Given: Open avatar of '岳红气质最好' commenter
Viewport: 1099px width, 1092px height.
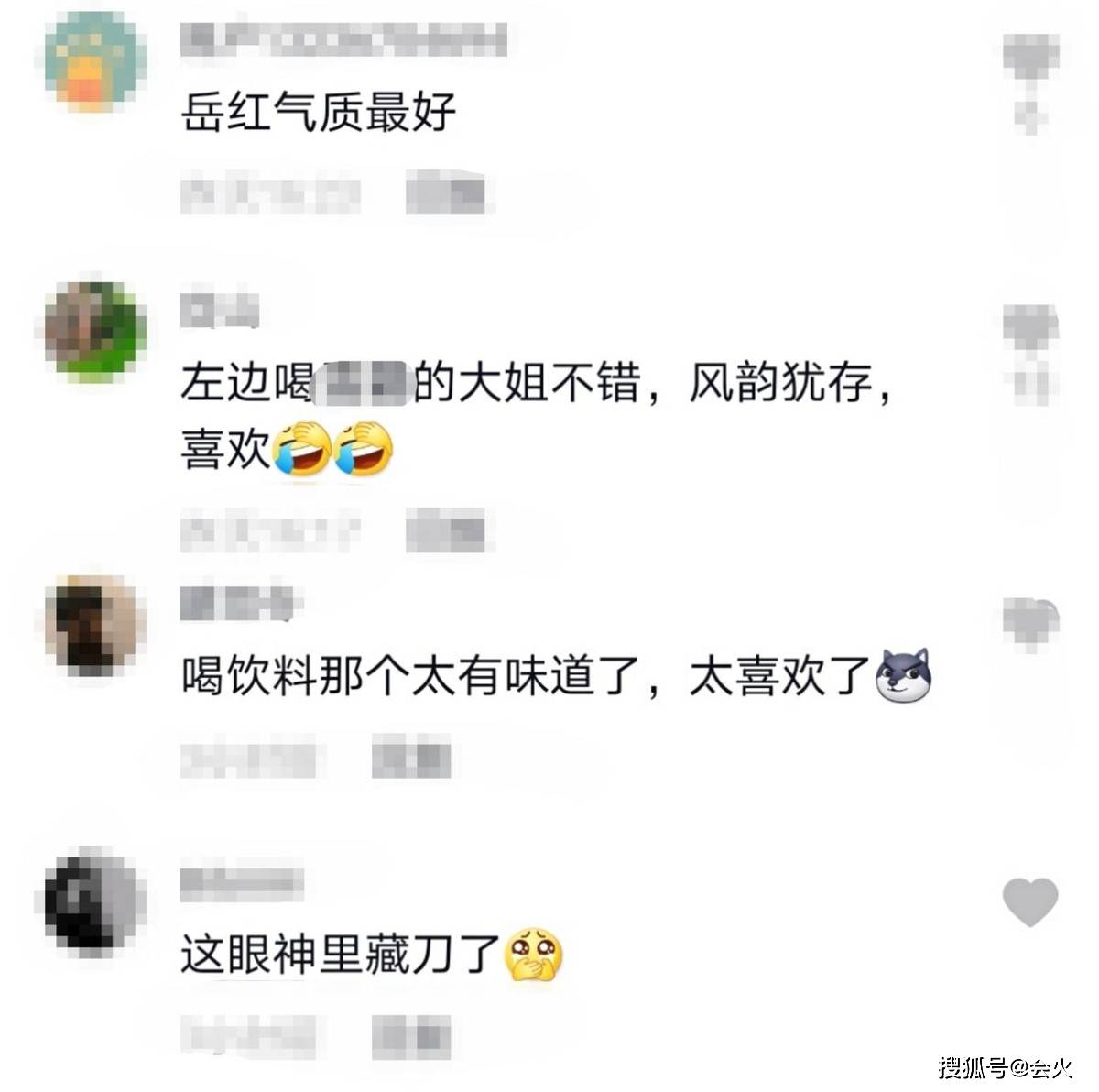Looking at the screenshot, I should click(x=95, y=61).
